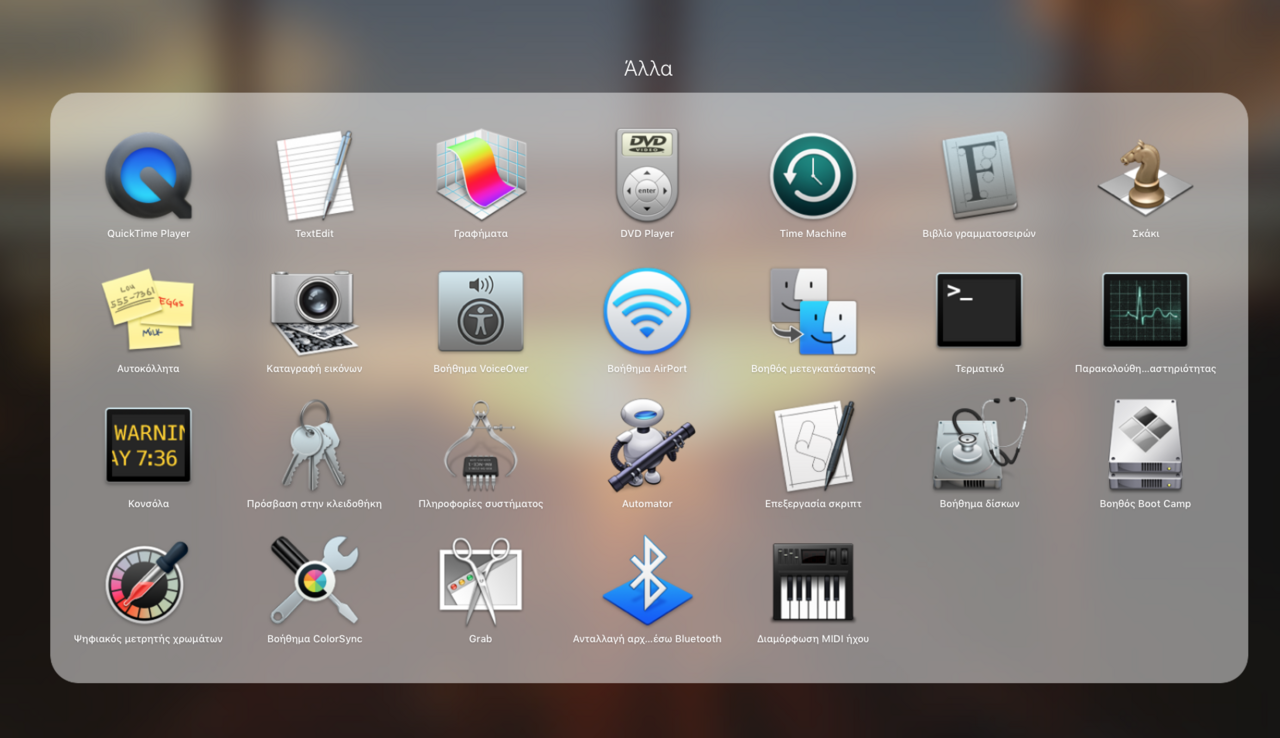Launch Επεξεργασία σκριπτ script editor icon
Screen dimensions: 1280x738
[x=813, y=445]
